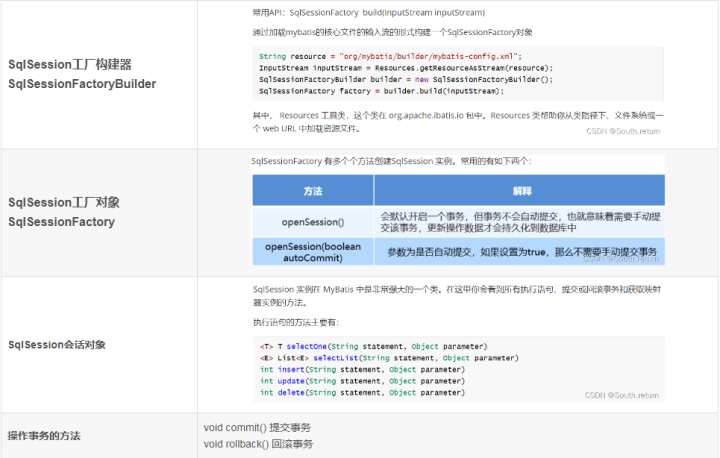The height and width of the screenshot is (458, 720).
Task: Click the blue table header '方法'
Action: (313, 191)
